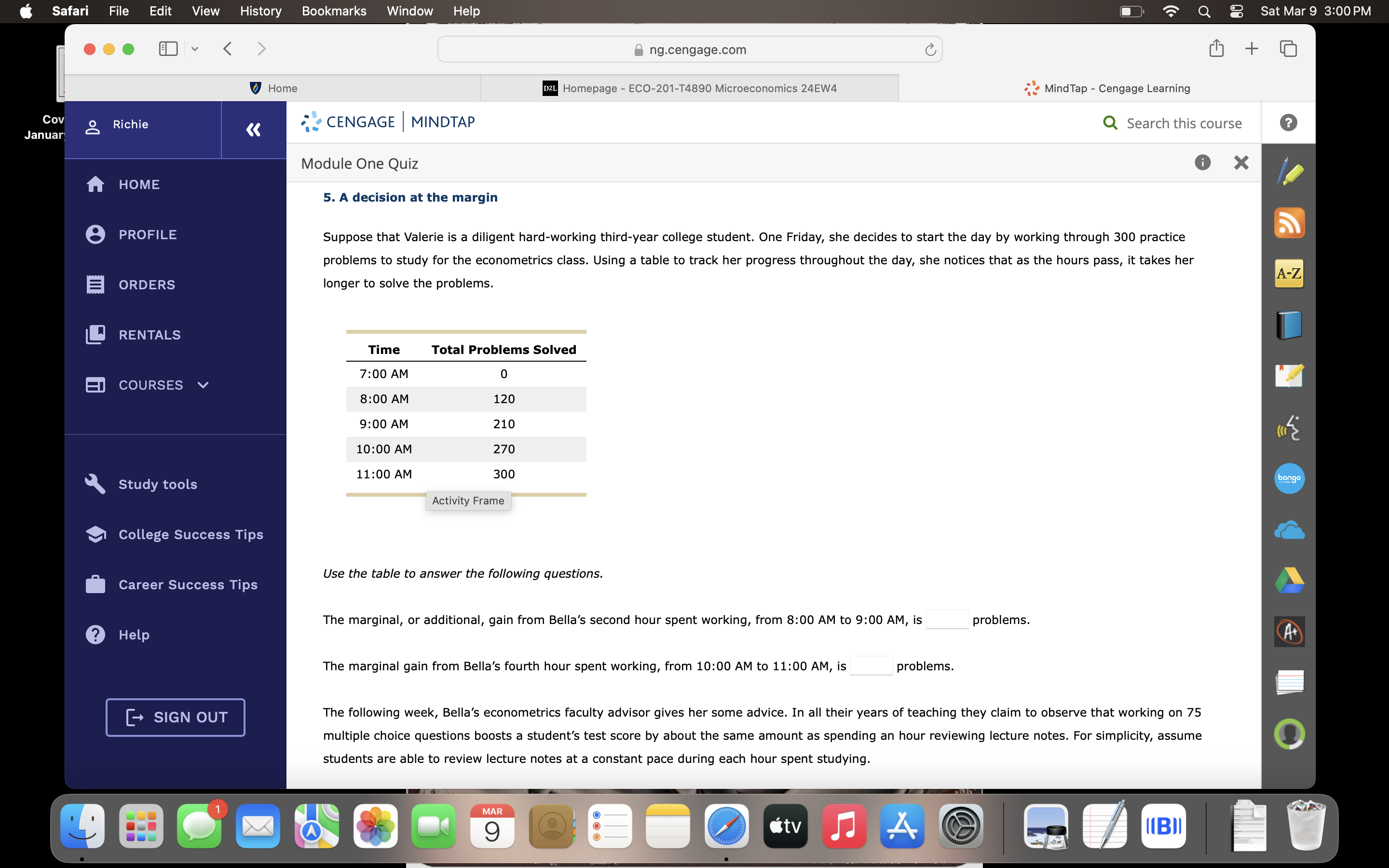Toggle the Safari sidebar view
Image resolution: width=1389 pixels, height=868 pixels.
tap(167, 49)
